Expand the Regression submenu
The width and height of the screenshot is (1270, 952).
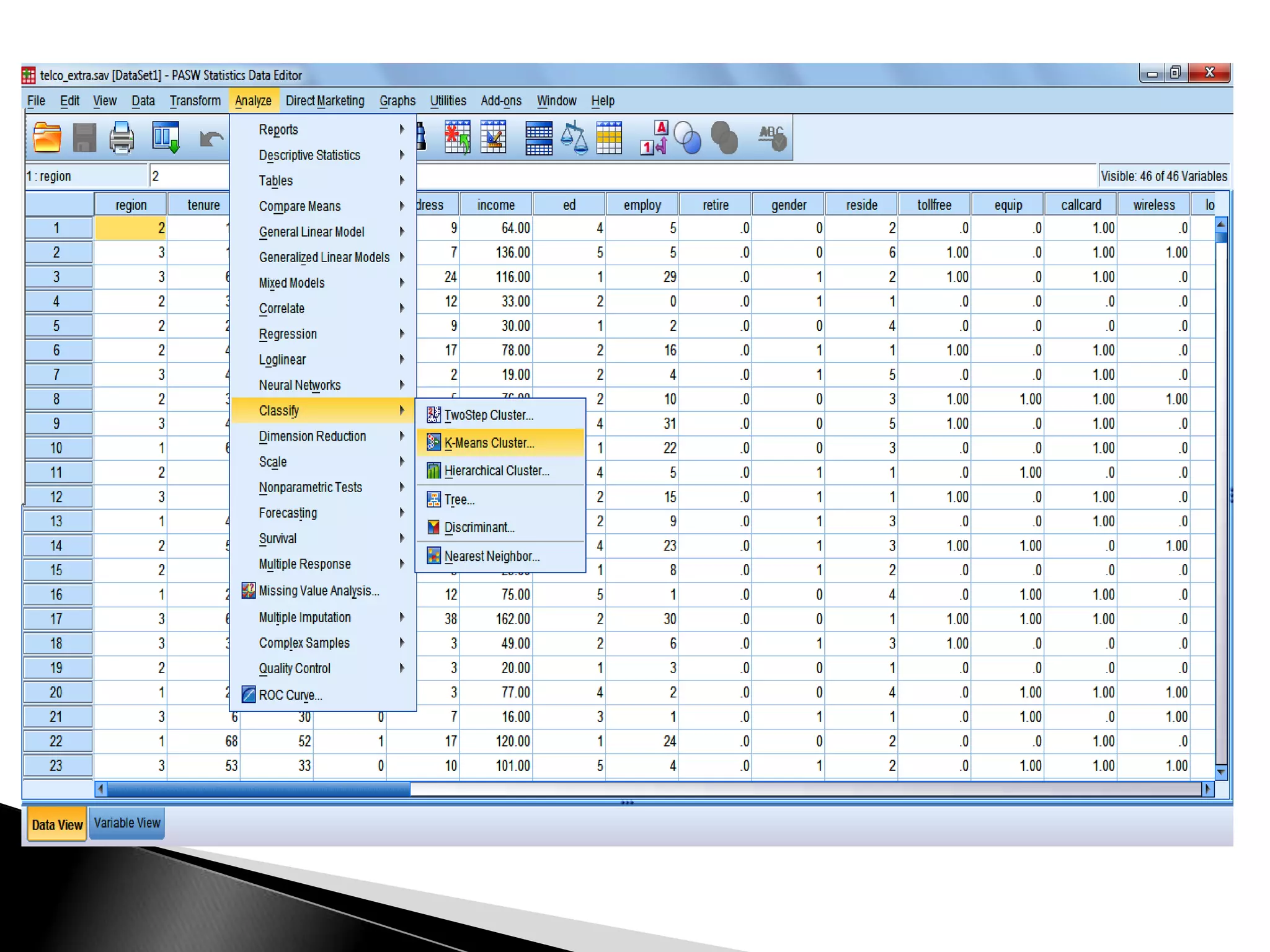coord(288,334)
